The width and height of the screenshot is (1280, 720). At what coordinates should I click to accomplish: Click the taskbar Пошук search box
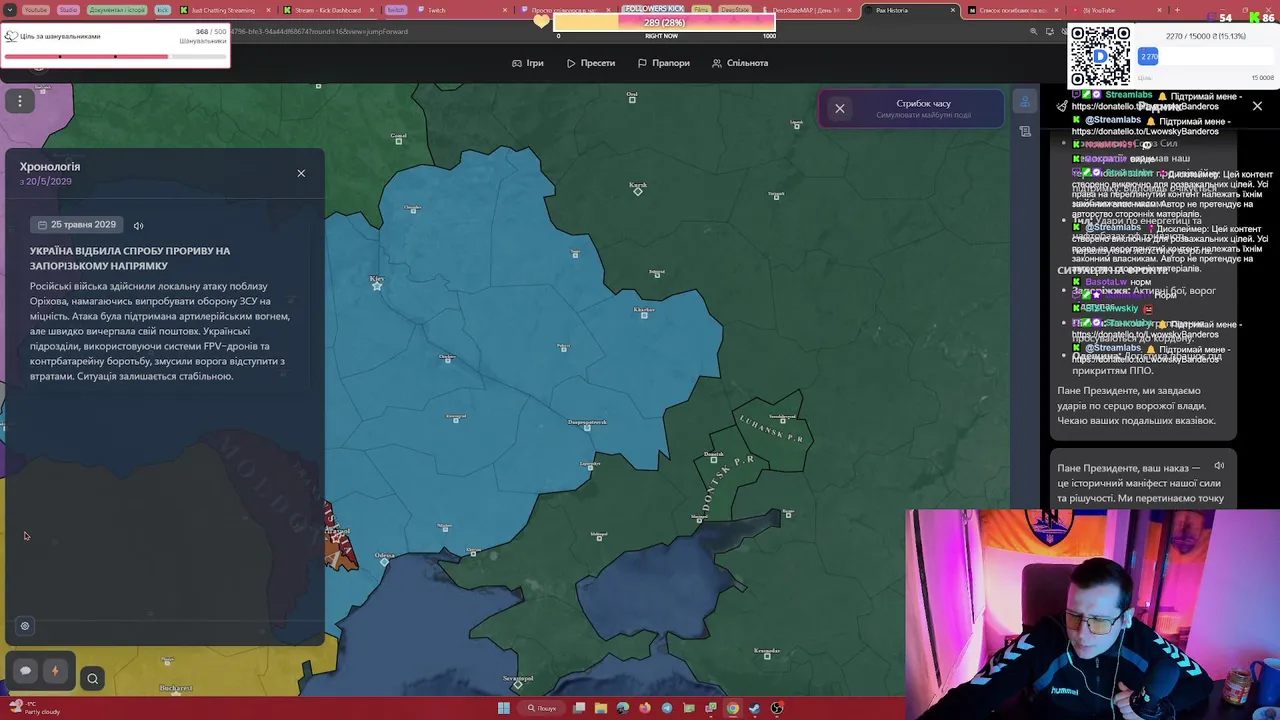click(543, 708)
